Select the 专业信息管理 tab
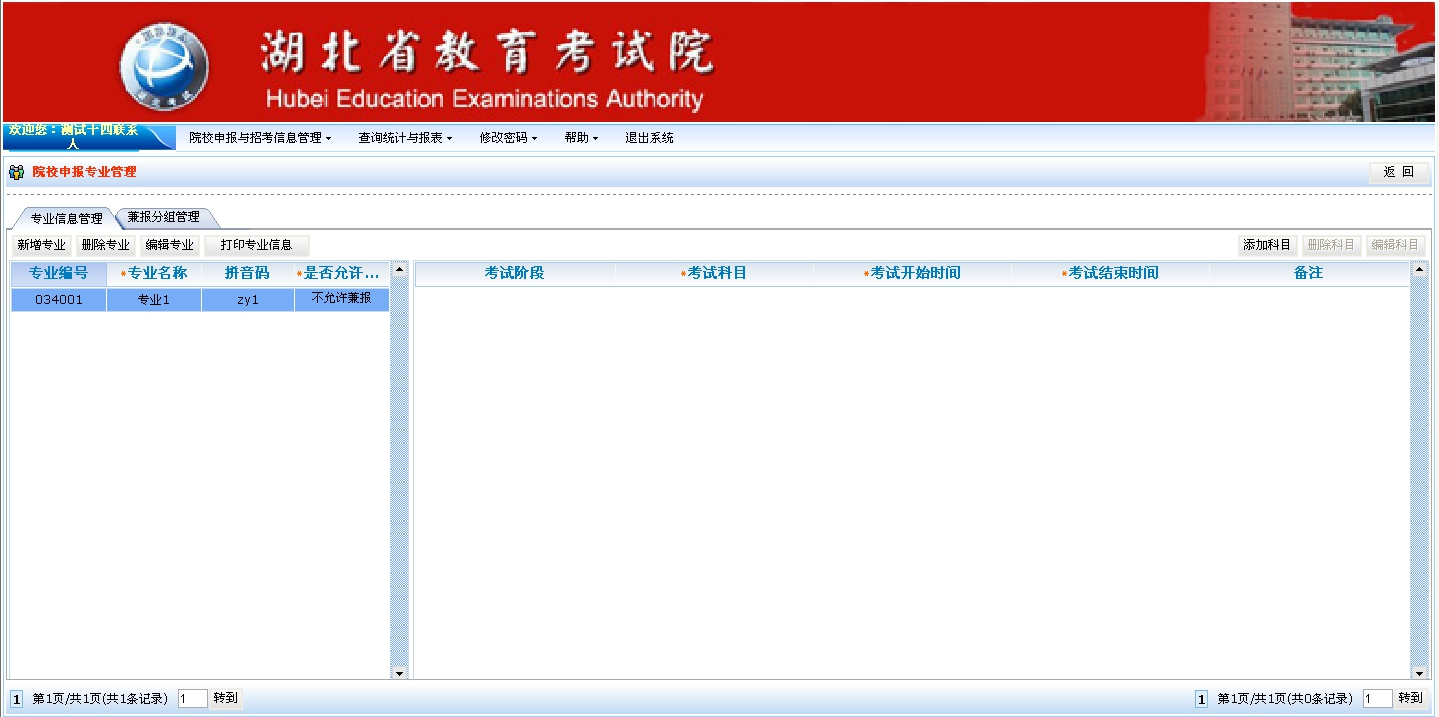 coord(66,218)
